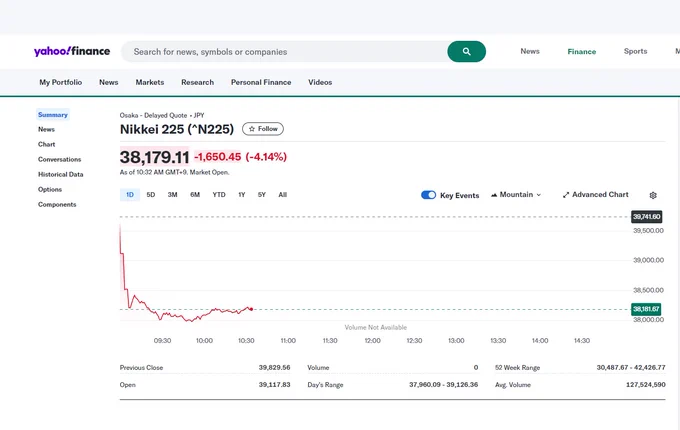Viewport: 680px width, 430px height.
Task: Select the 6M time range
Action: [x=195, y=195]
